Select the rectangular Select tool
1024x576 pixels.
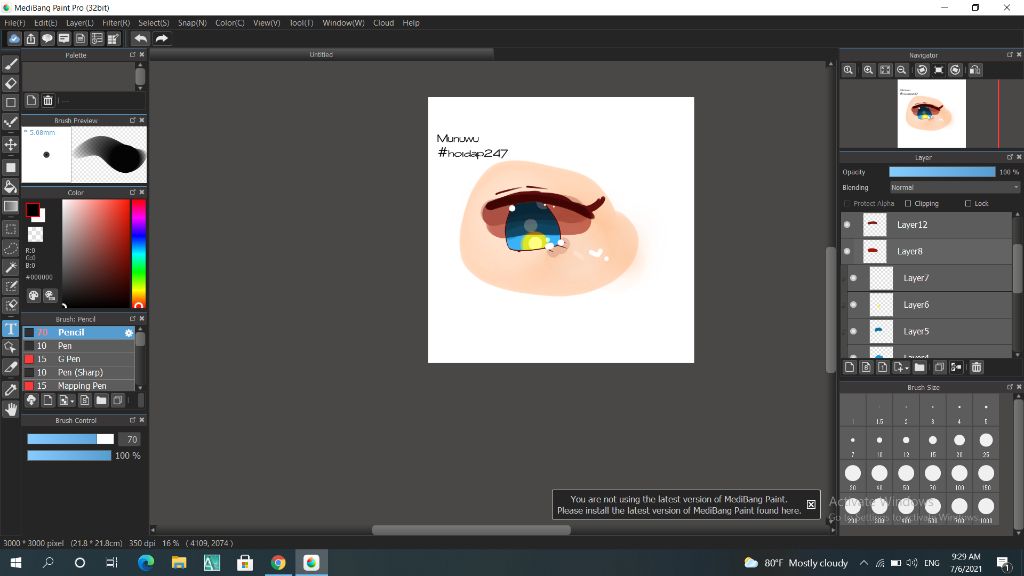[10, 229]
